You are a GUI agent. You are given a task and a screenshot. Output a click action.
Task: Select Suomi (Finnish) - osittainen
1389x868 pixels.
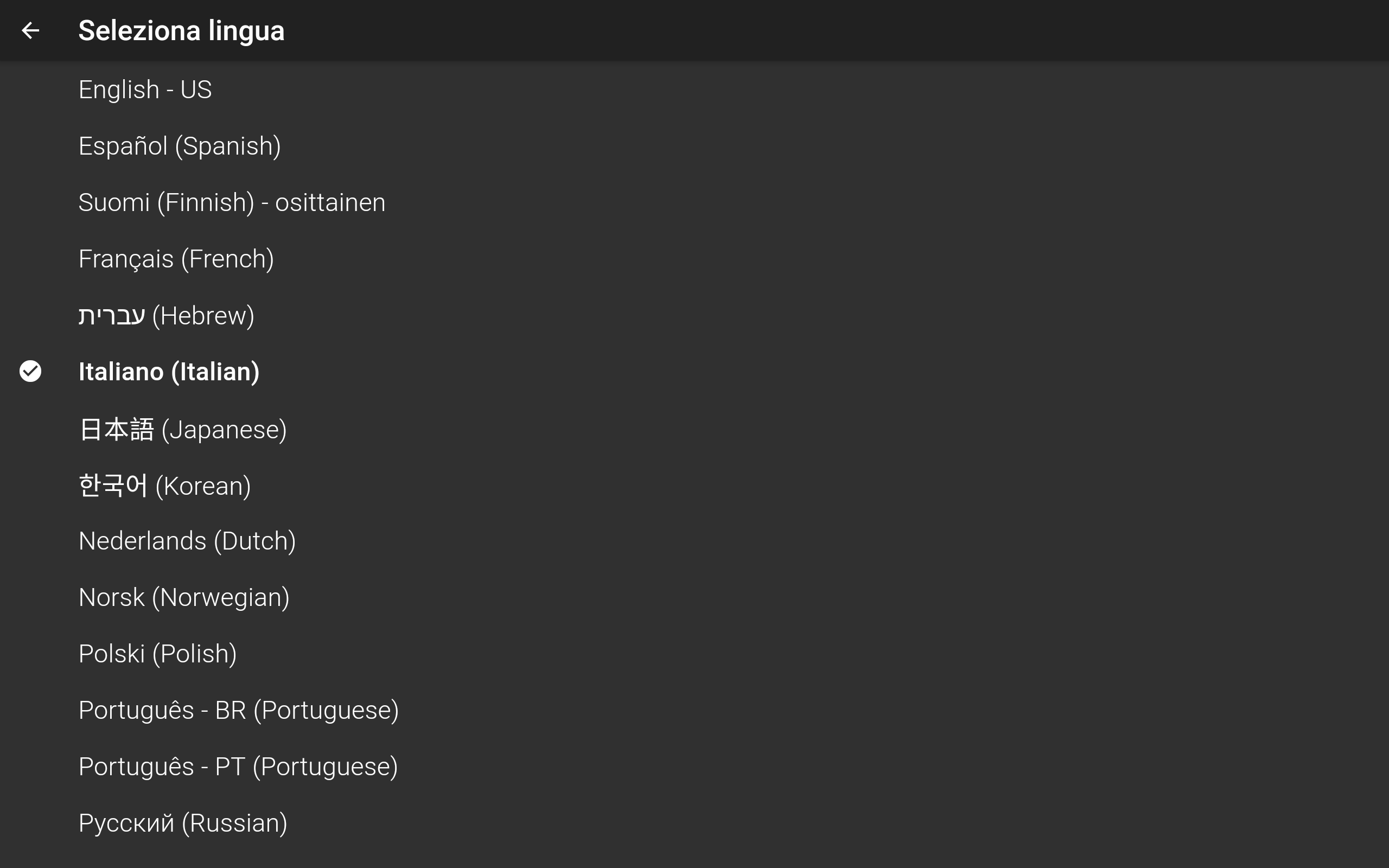[694, 202]
